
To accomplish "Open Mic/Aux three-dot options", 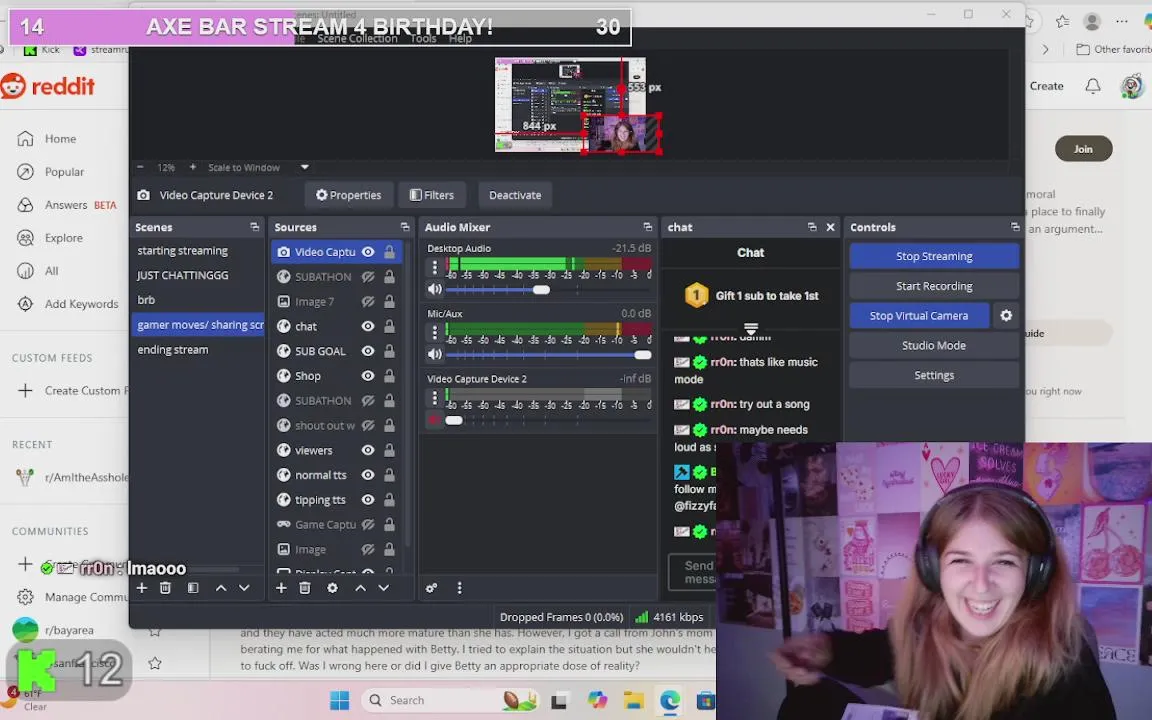I will (434, 332).
